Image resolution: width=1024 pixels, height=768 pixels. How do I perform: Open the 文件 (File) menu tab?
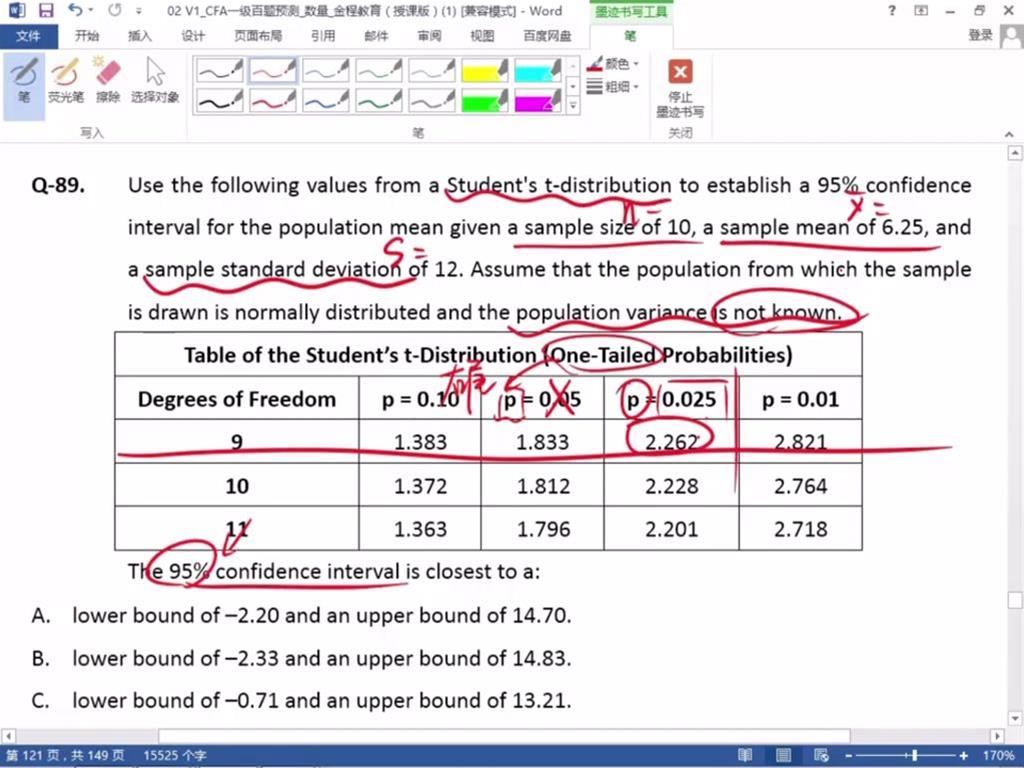(x=28, y=36)
